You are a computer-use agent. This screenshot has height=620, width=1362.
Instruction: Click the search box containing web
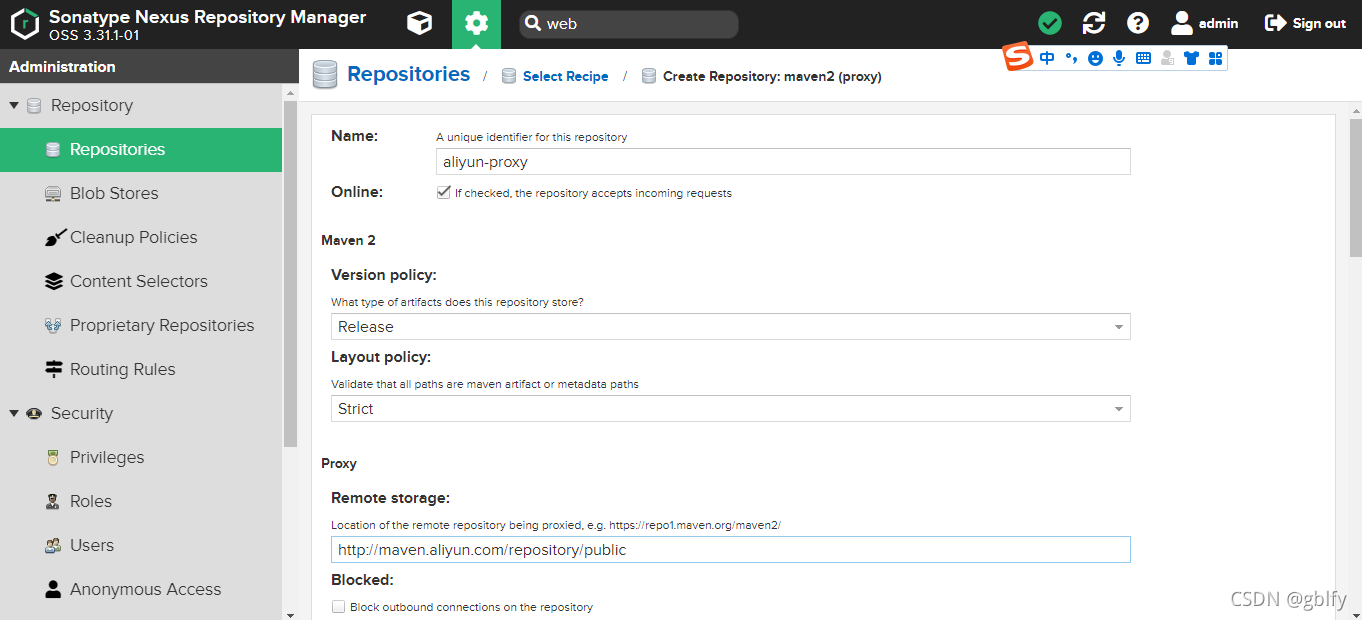(x=628, y=24)
